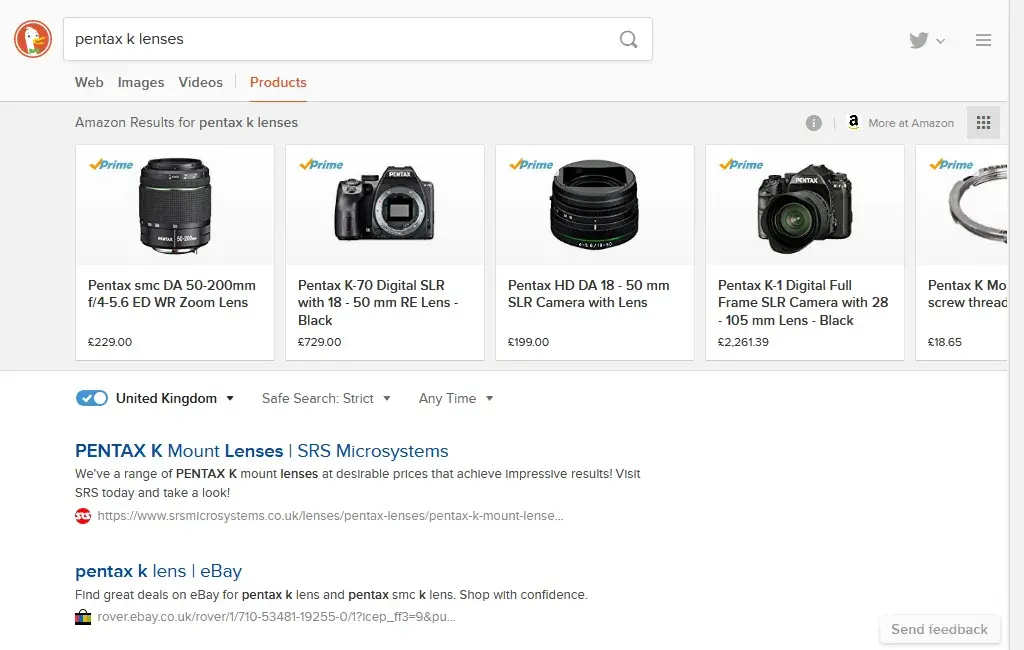Switch to the Videos tab

pyautogui.click(x=200, y=82)
